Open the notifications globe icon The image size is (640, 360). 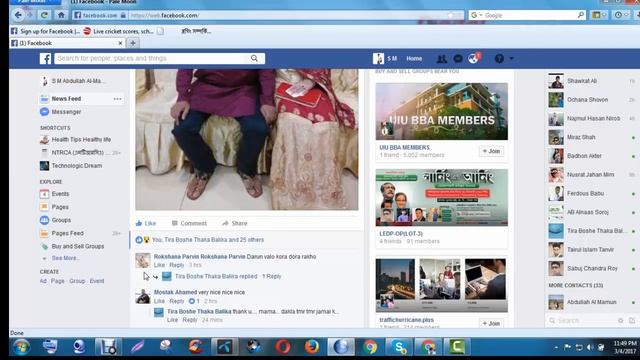[473, 59]
